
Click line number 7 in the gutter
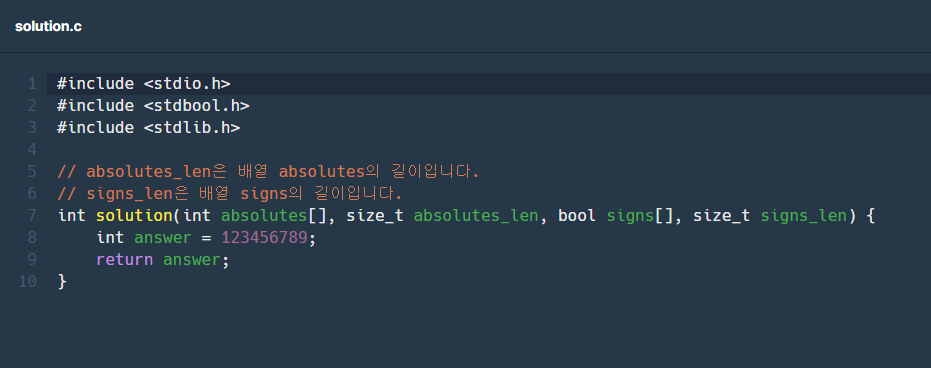tap(32, 215)
